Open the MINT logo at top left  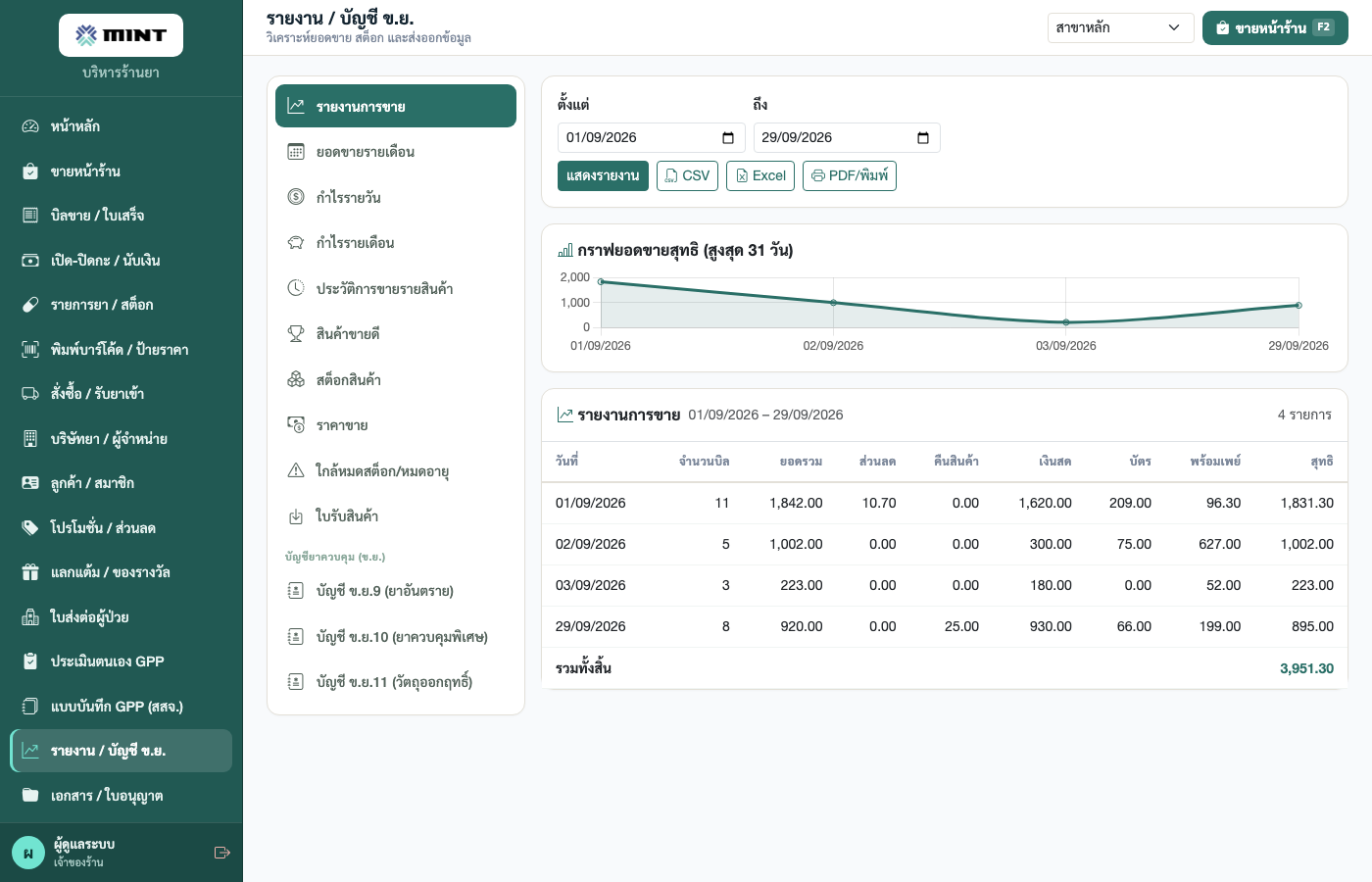click(121, 35)
